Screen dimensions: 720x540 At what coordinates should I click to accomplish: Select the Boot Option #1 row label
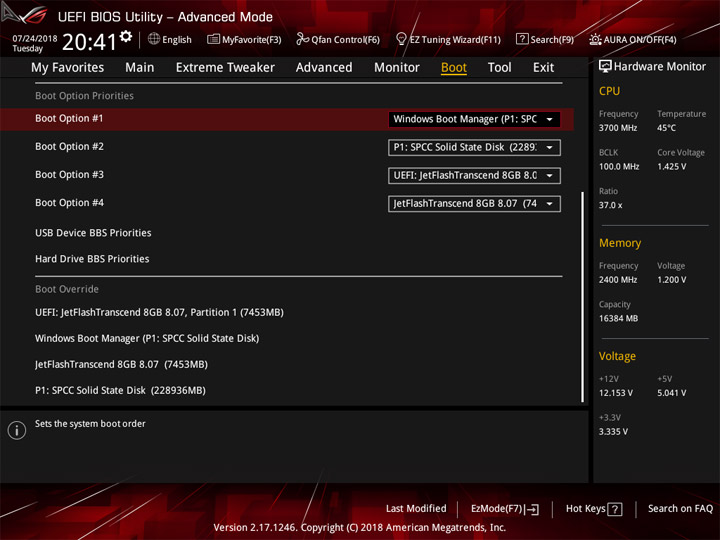[69, 118]
